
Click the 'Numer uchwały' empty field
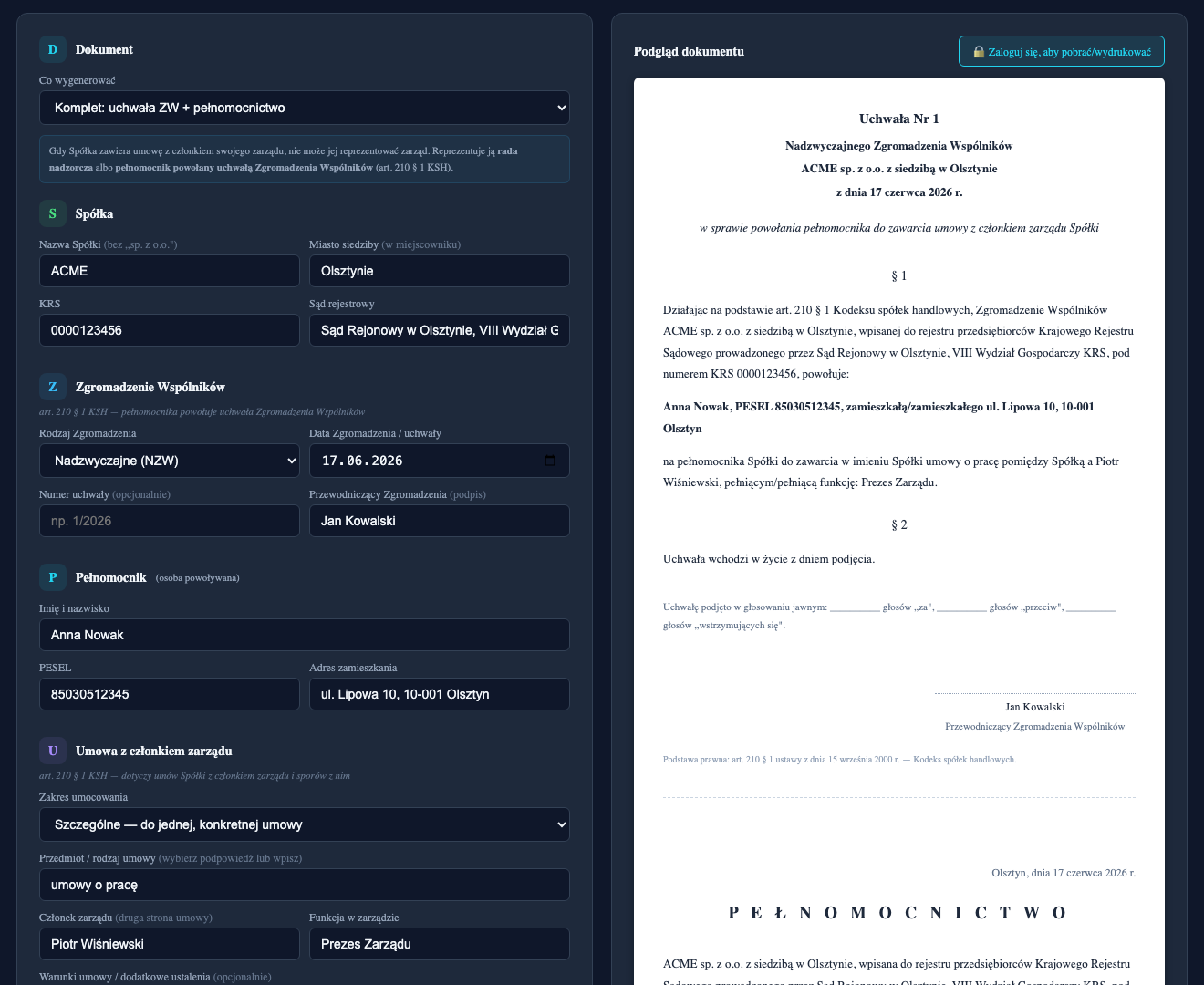[x=170, y=521]
